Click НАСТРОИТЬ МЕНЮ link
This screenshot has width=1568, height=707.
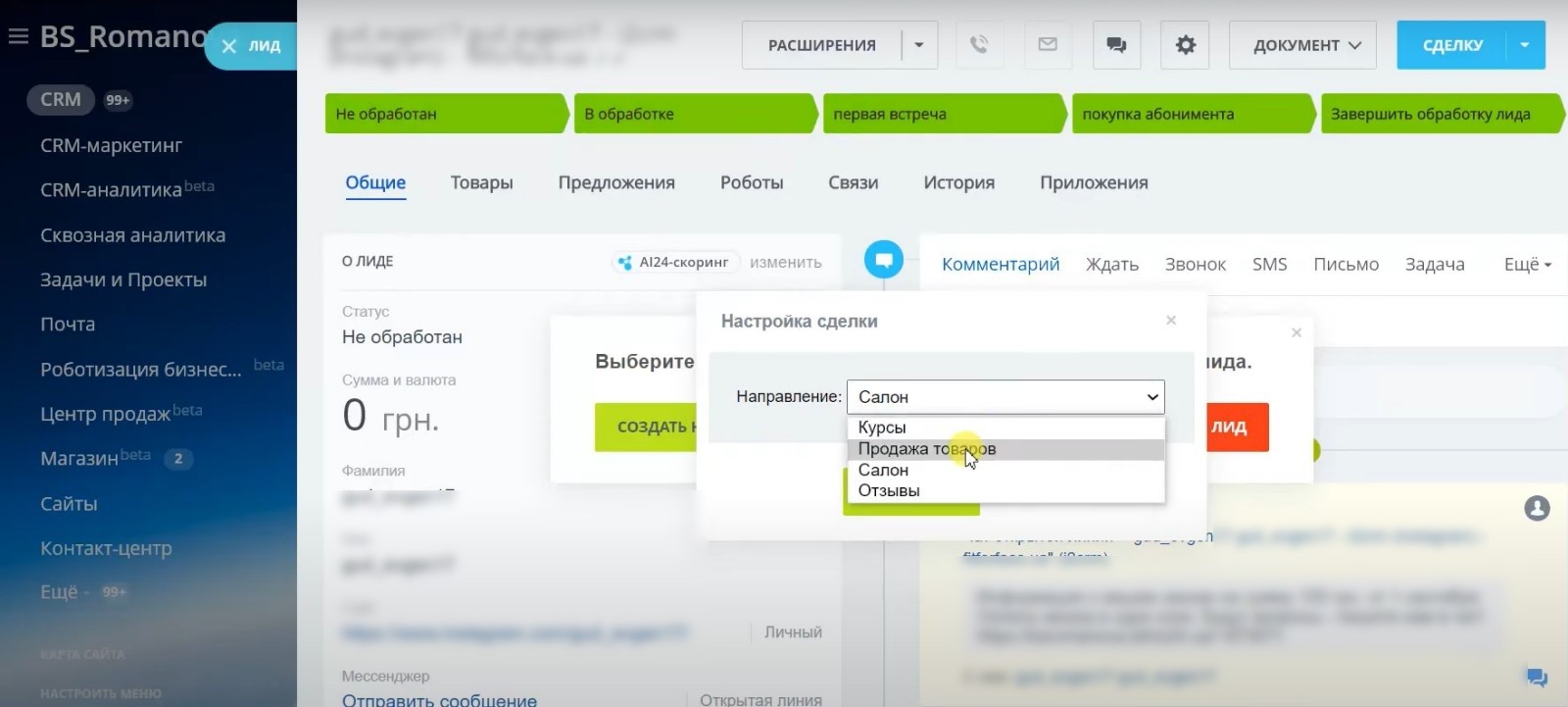pos(100,693)
